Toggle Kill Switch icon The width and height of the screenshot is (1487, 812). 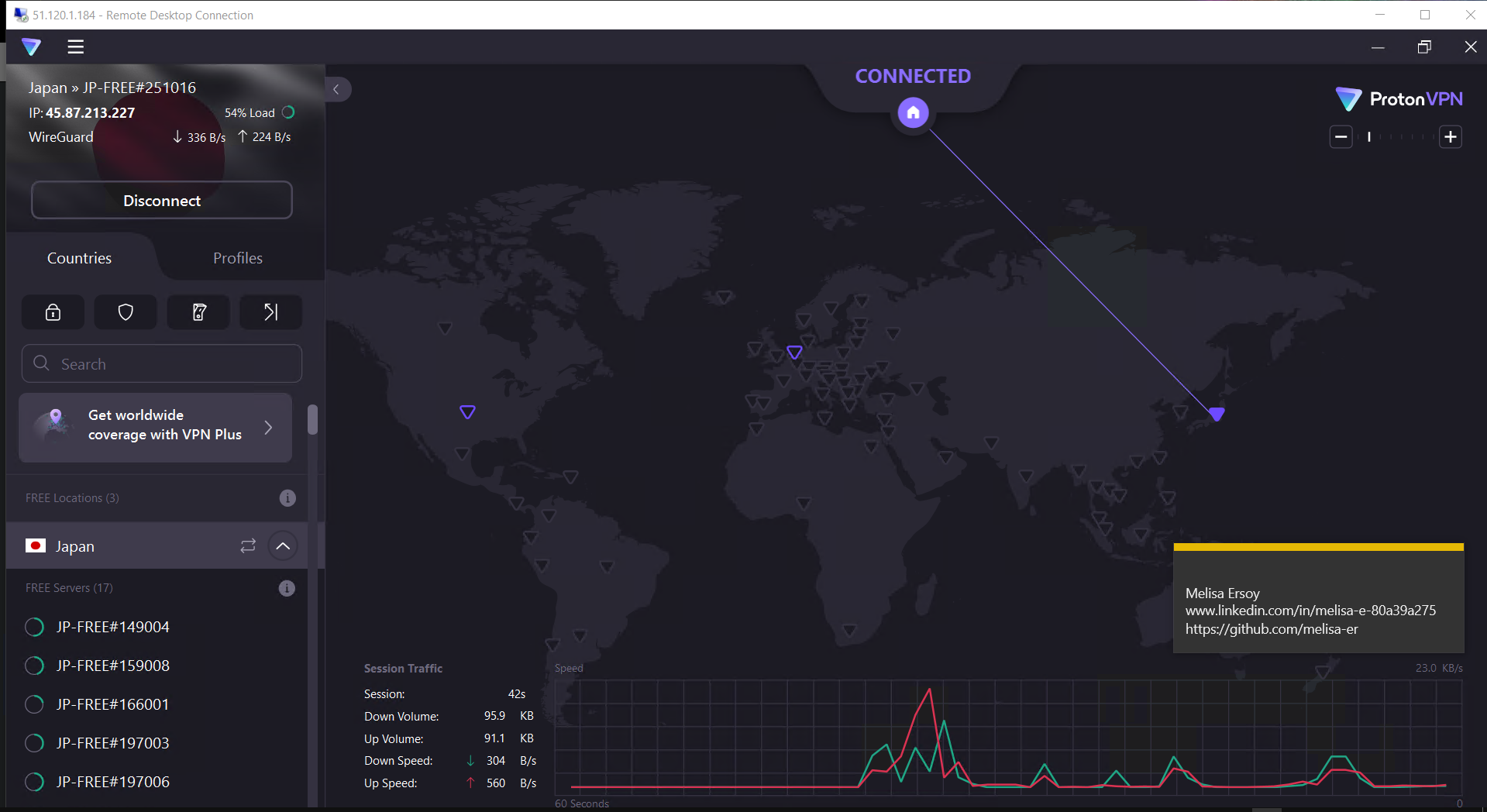(x=198, y=312)
